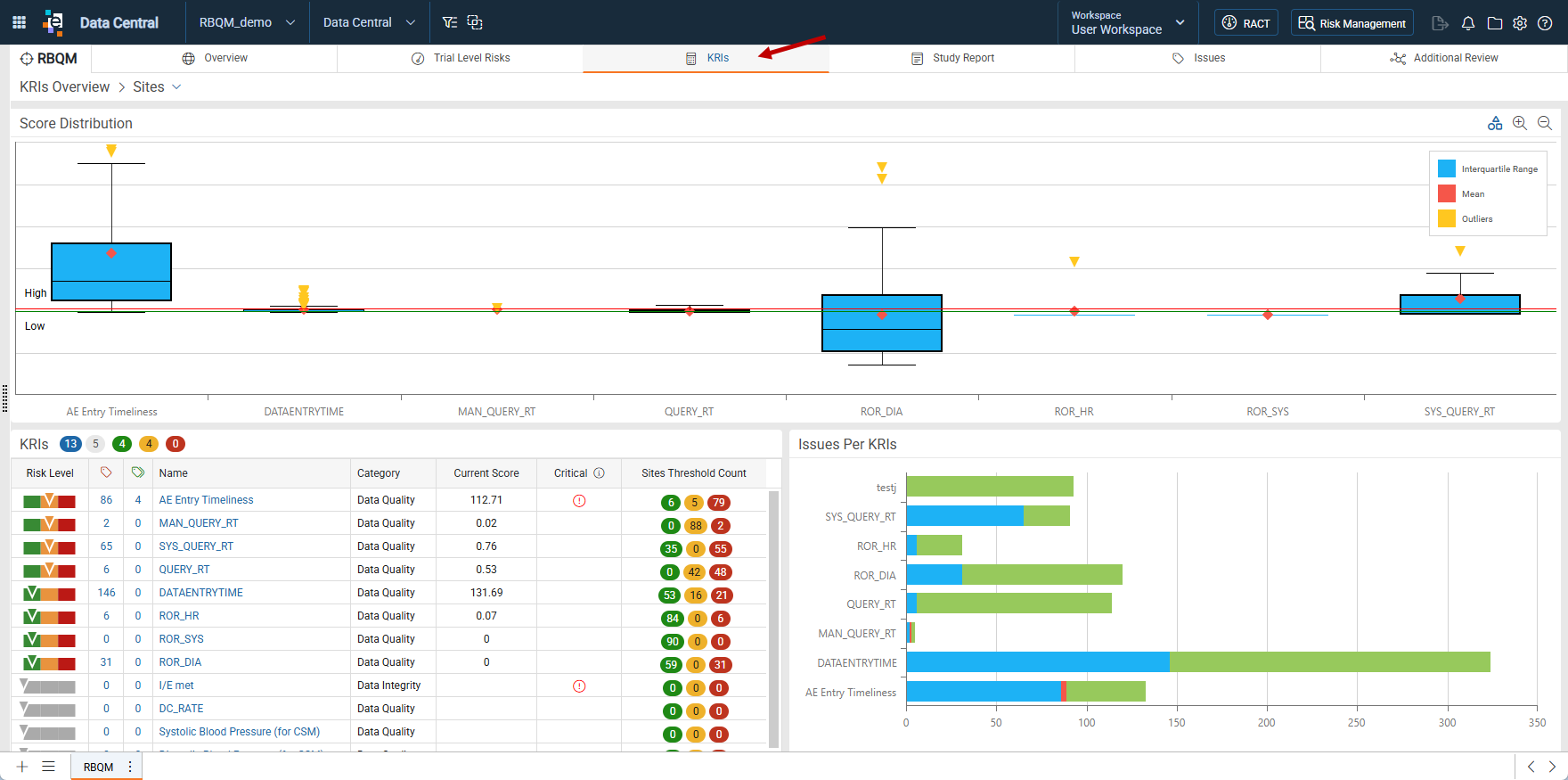This screenshot has height=780, width=1568.
Task: Click the chart grouping icon in Score Distribution
Action: pos(1495,123)
